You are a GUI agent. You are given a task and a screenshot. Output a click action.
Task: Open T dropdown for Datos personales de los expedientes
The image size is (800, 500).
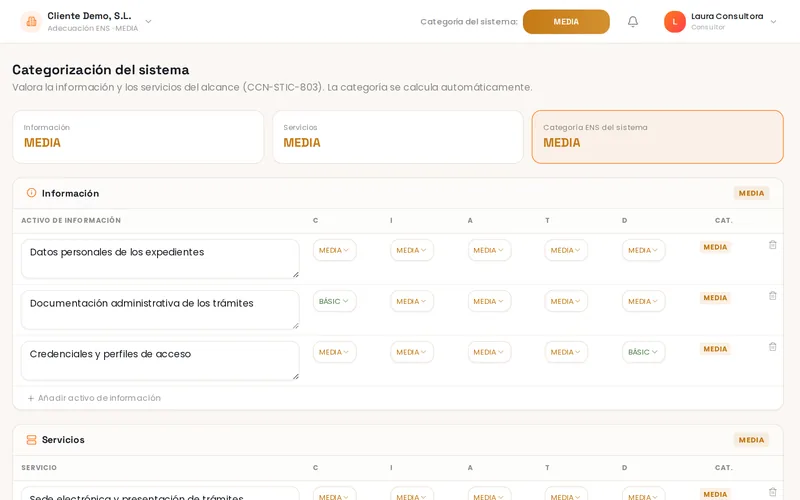566,251
